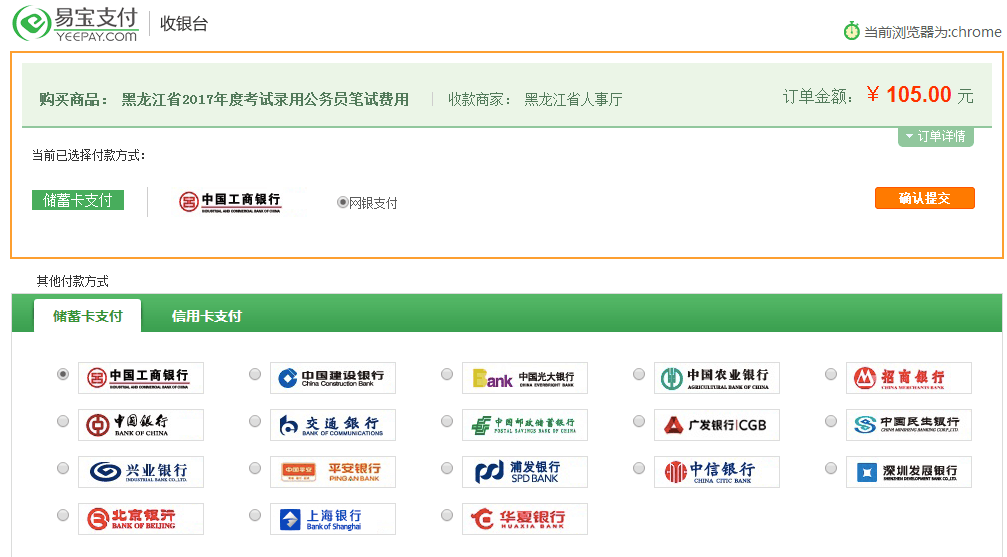Pick the Agricultural Bank of China logo

point(716,377)
